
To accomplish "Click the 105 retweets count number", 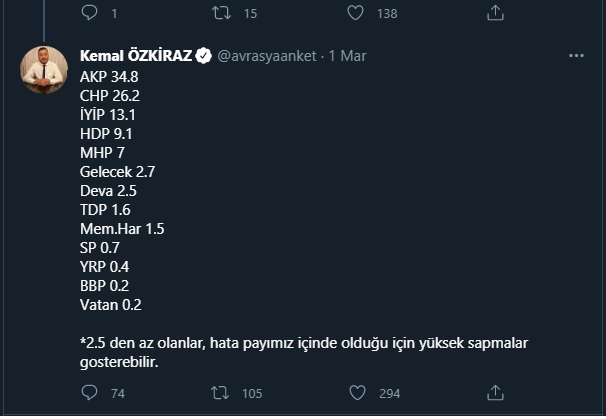I will (x=251, y=393).
